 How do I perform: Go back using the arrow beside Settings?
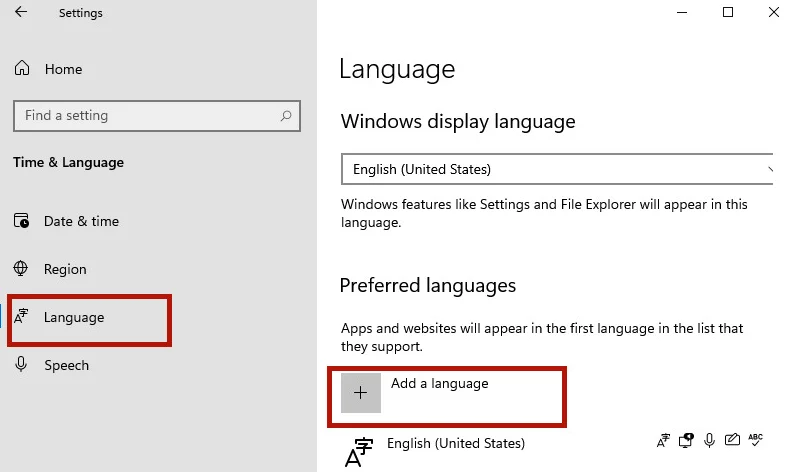pyautogui.click(x=21, y=12)
